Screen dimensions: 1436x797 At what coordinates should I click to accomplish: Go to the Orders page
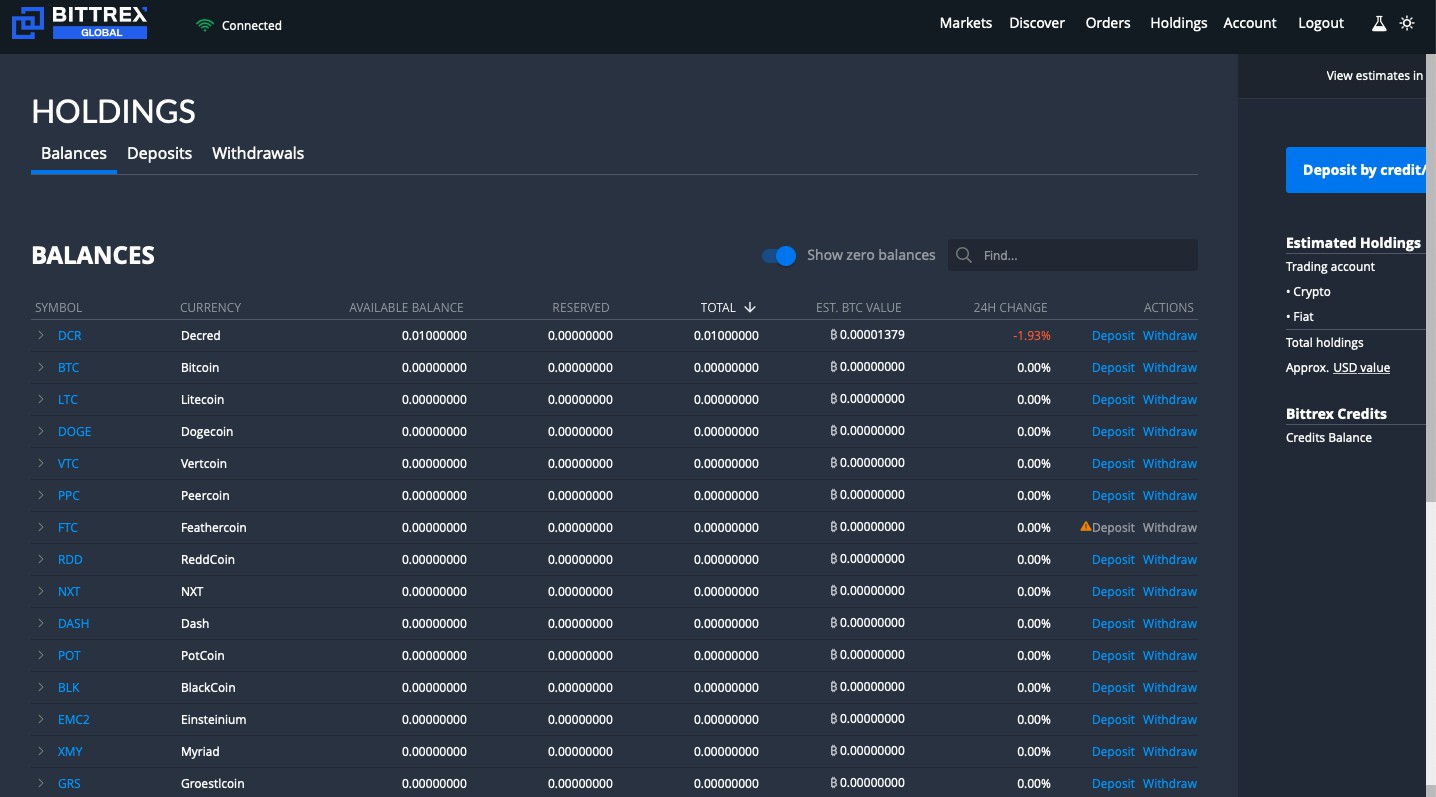tap(1108, 23)
